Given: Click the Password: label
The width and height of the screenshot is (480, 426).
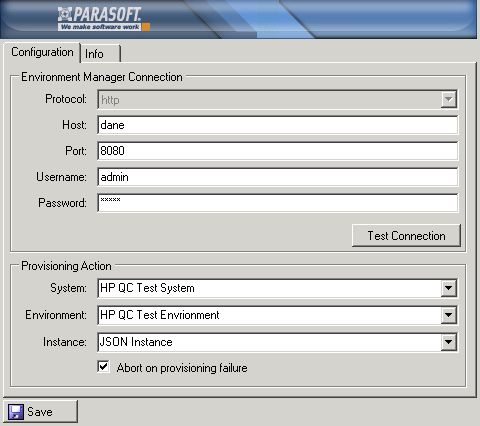Looking at the screenshot, I should coord(62,203).
